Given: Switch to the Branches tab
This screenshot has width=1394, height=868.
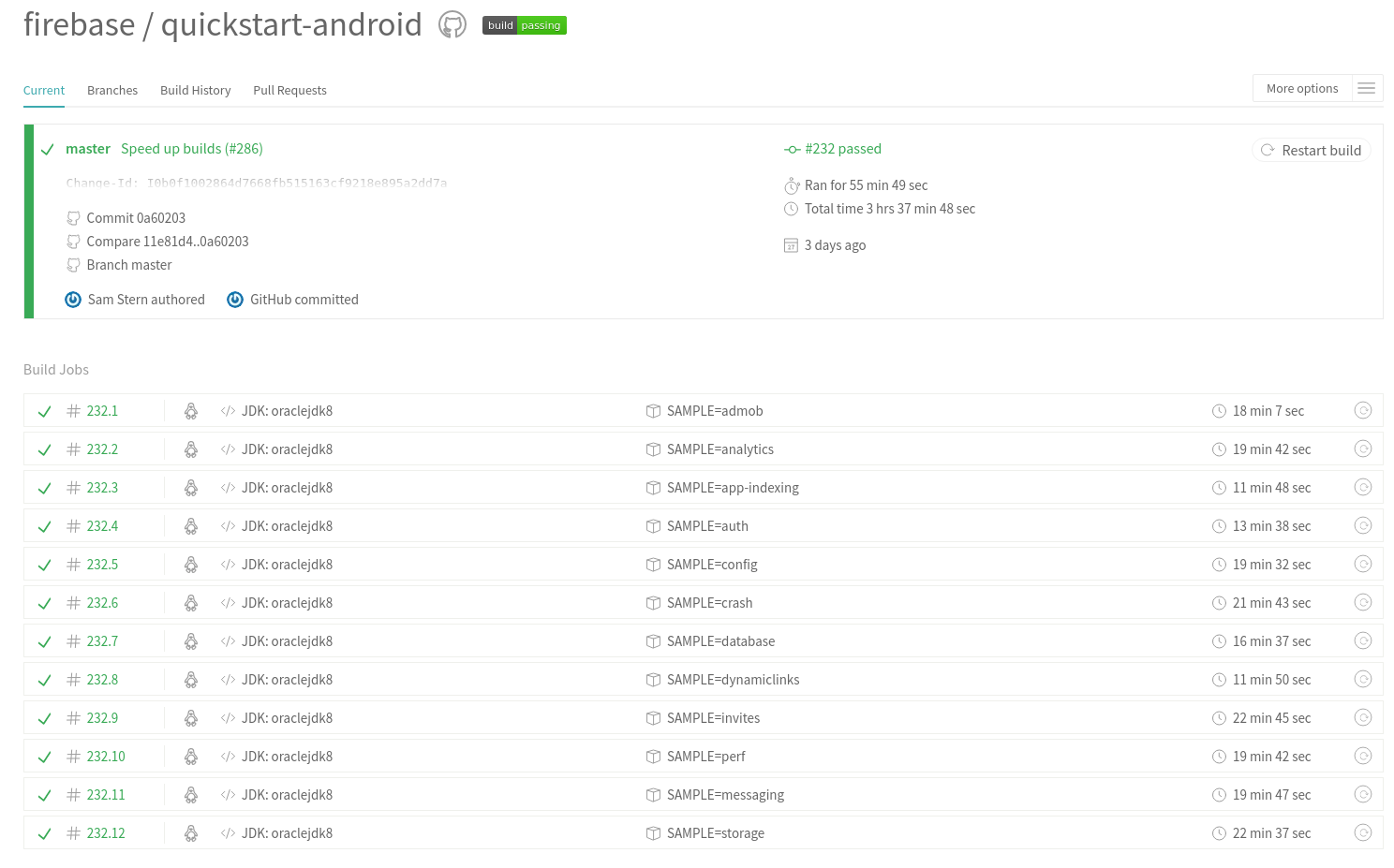Looking at the screenshot, I should [x=112, y=90].
